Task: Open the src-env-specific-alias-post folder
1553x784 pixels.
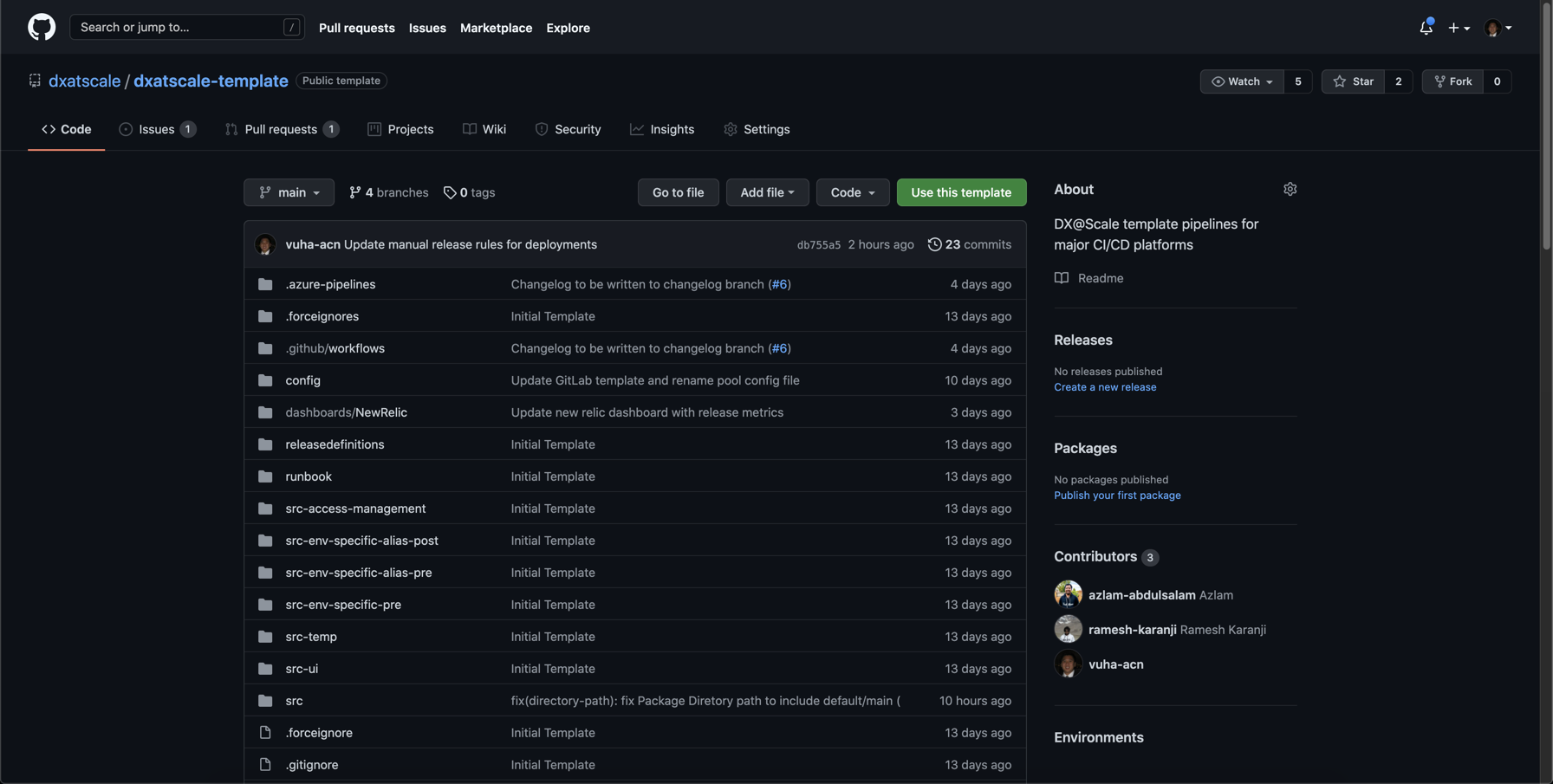Action: point(361,541)
